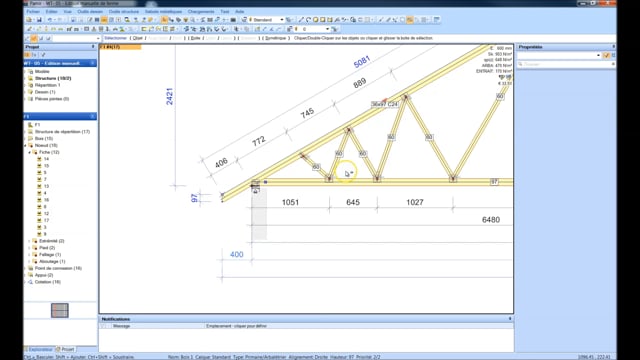This screenshot has height=360, width=640.
Task: Click the preview thumbnail below the tree
Action: coord(60,310)
